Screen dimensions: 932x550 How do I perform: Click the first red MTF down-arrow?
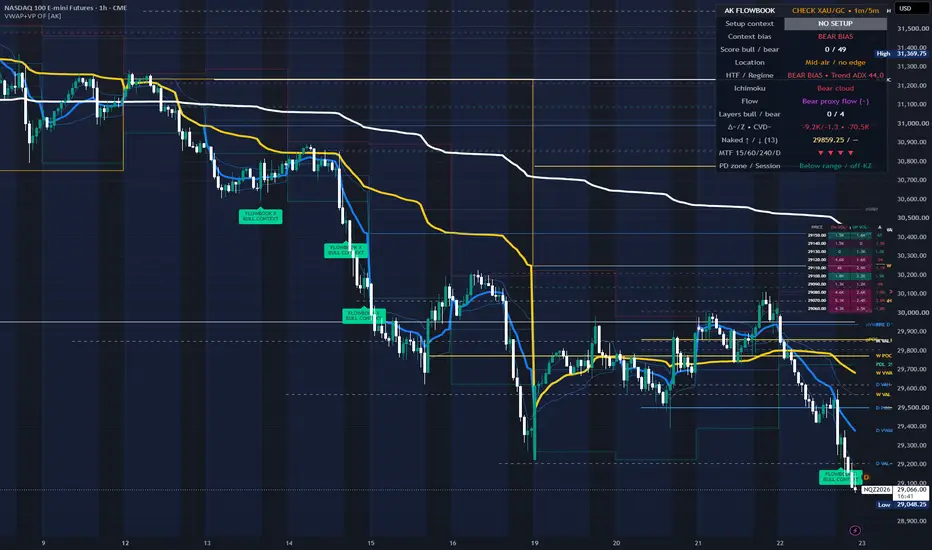pos(820,153)
